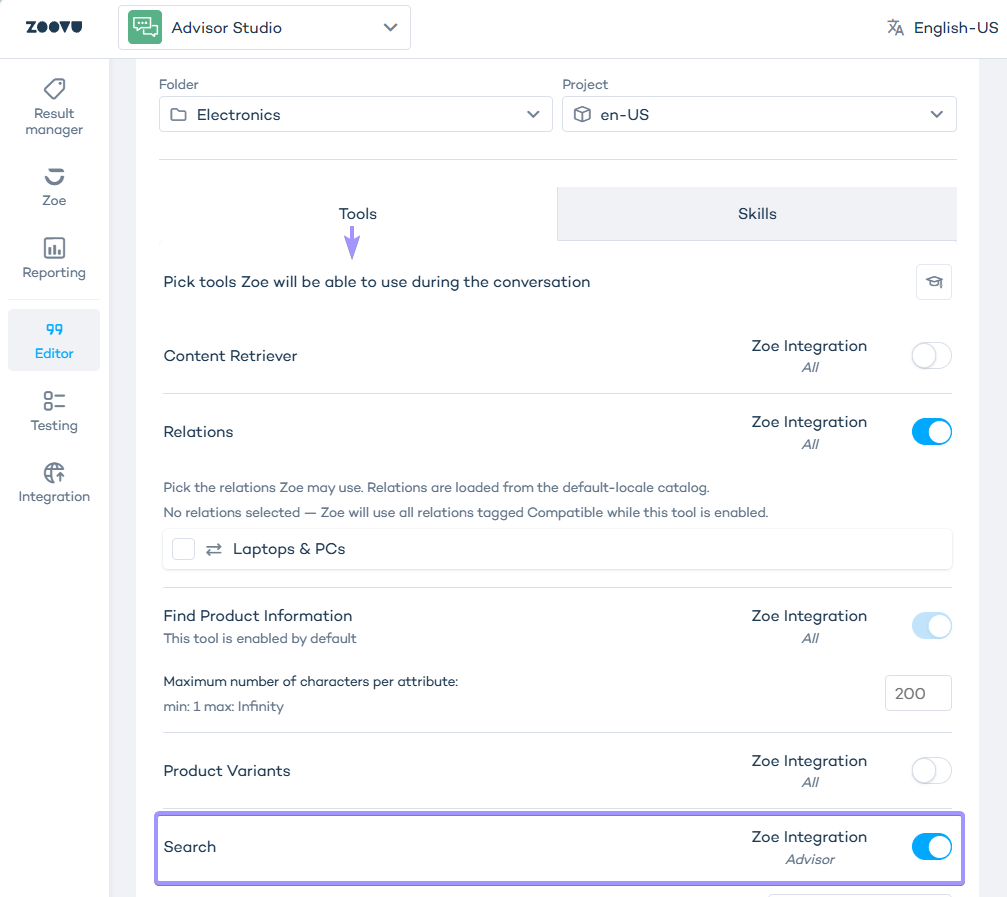Click 'This tool is enabled by default' text
The image size is (1007, 897).
pos(259,638)
